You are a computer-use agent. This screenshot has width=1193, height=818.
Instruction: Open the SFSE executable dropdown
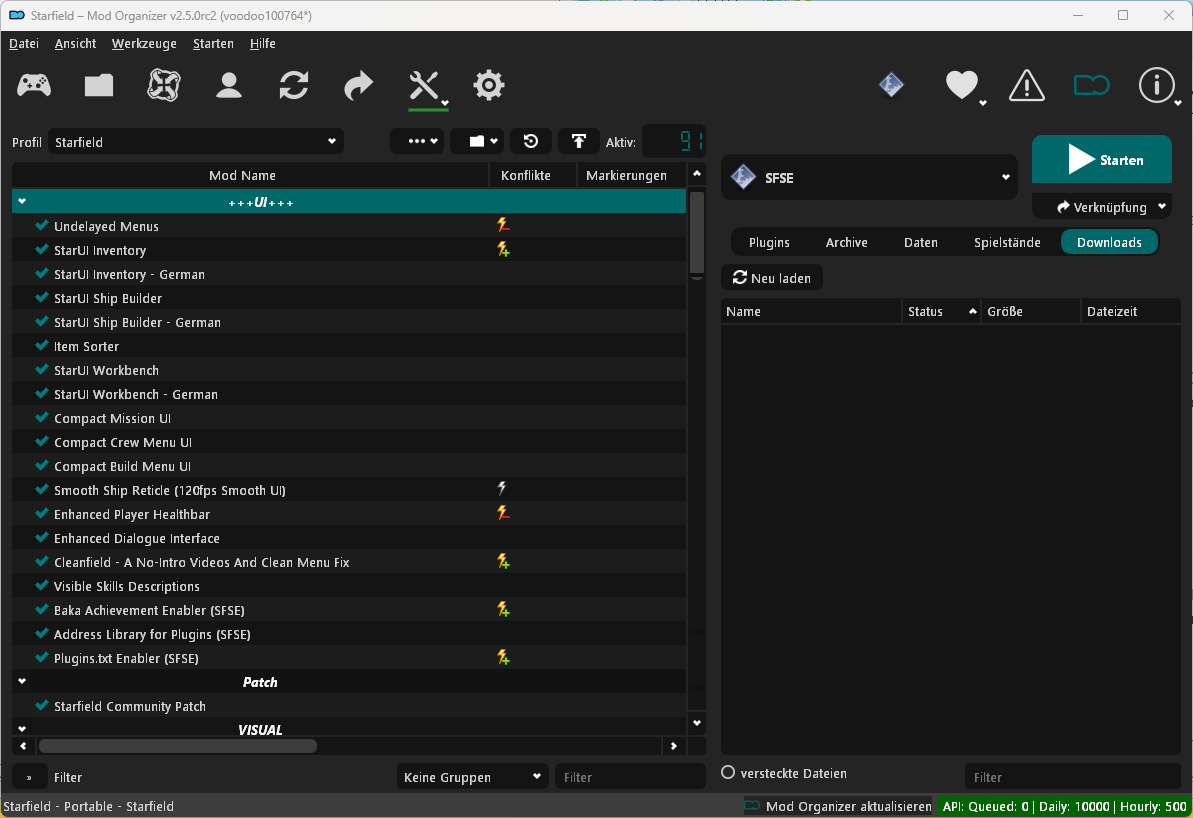point(869,177)
